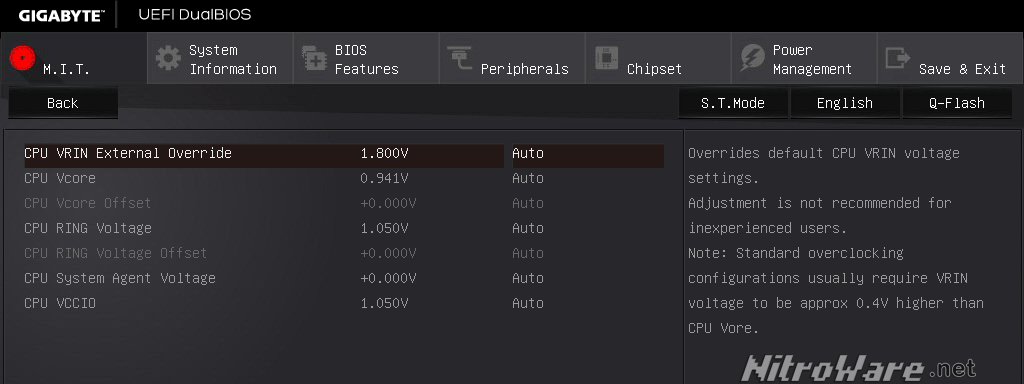The image size is (1024, 384).
Task: Go to the Peripherals tab
Action: click(512, 58)
